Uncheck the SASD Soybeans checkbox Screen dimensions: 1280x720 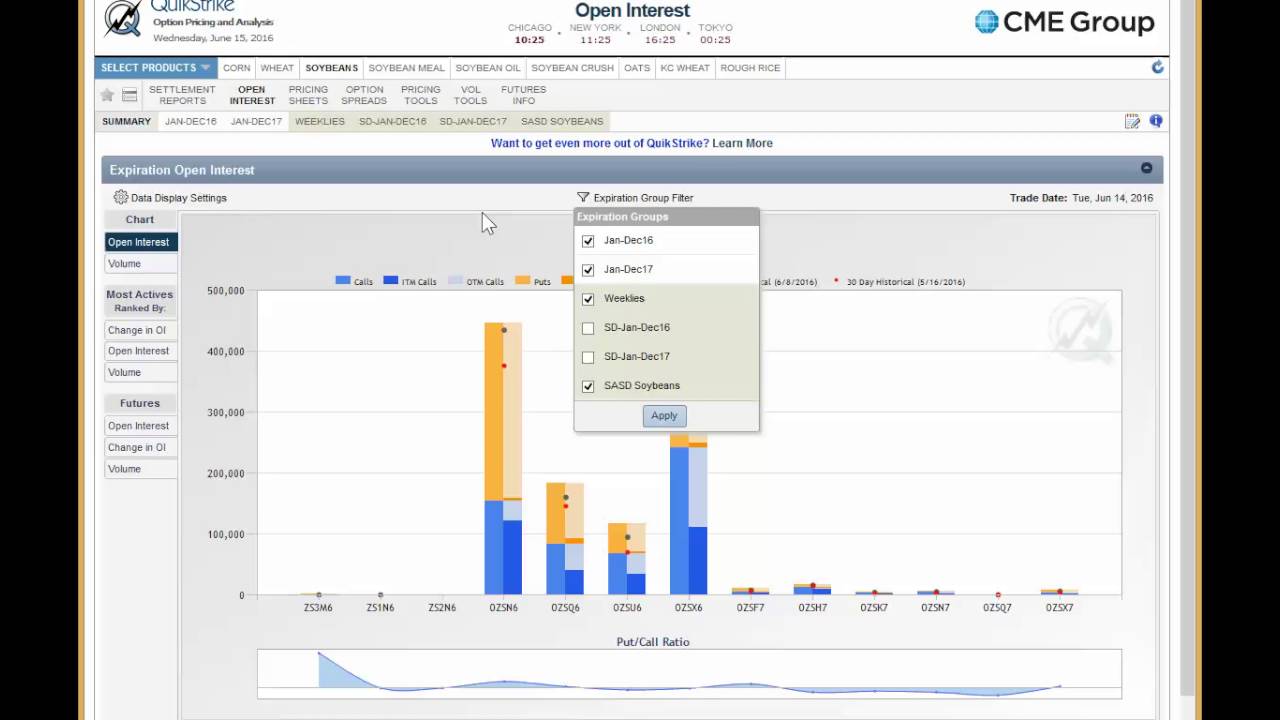tap(588, 386)
